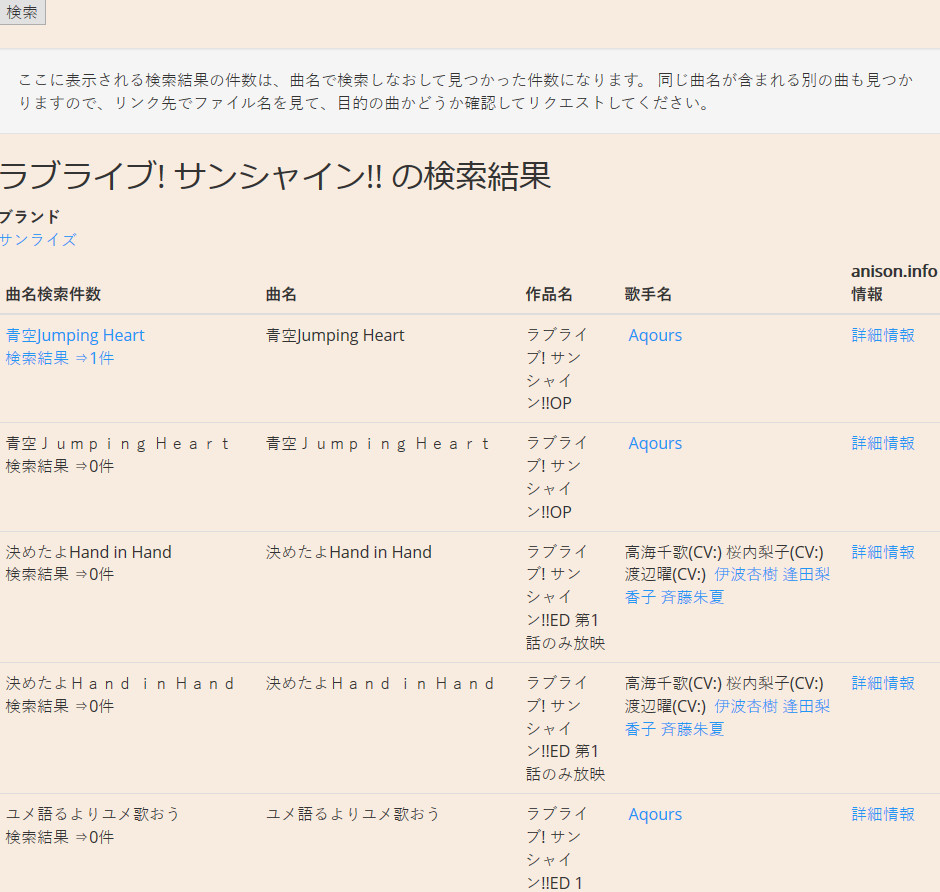Click the 歌手名 column header

click(647, 294)
